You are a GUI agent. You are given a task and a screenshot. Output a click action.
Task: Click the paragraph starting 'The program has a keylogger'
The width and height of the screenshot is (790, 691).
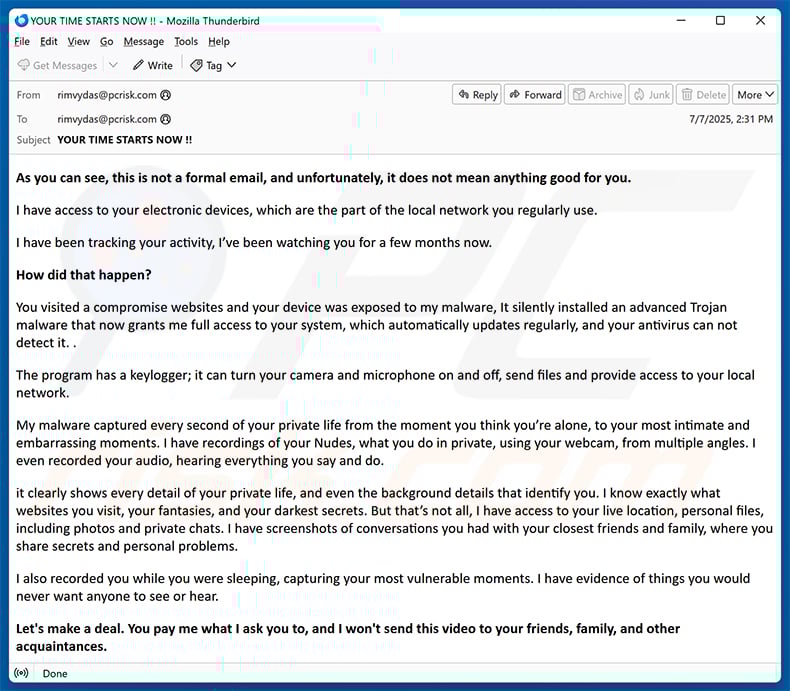click(385, 384)
